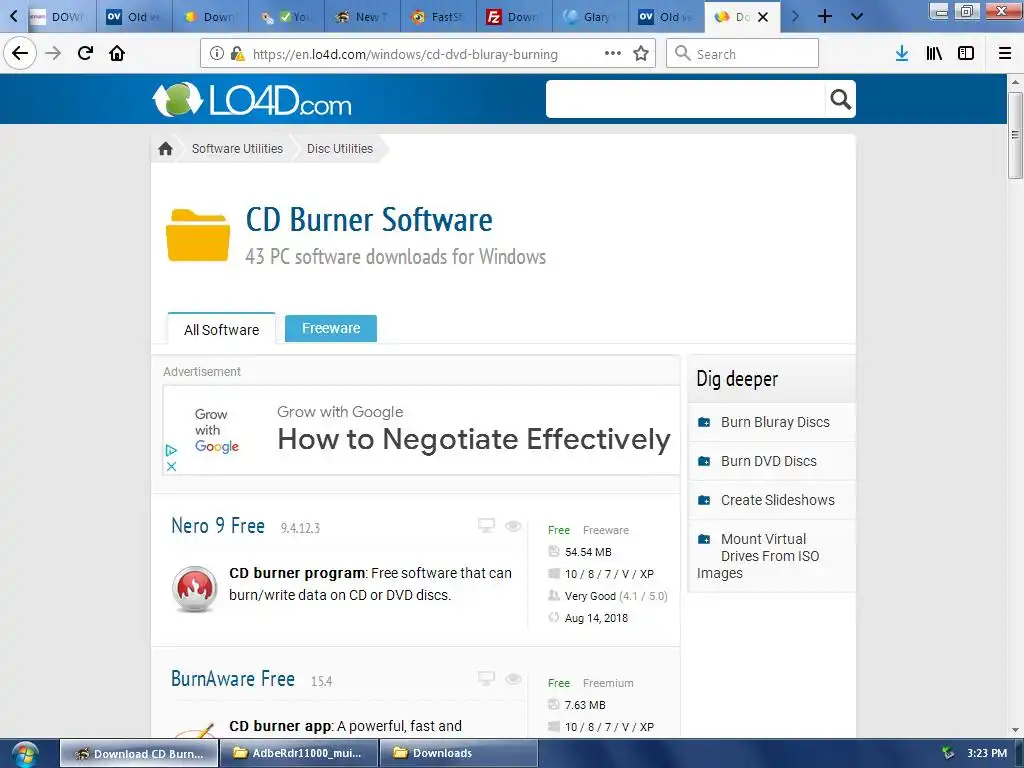
Task: Bookmark this page with the star
Action: (641, 54)
